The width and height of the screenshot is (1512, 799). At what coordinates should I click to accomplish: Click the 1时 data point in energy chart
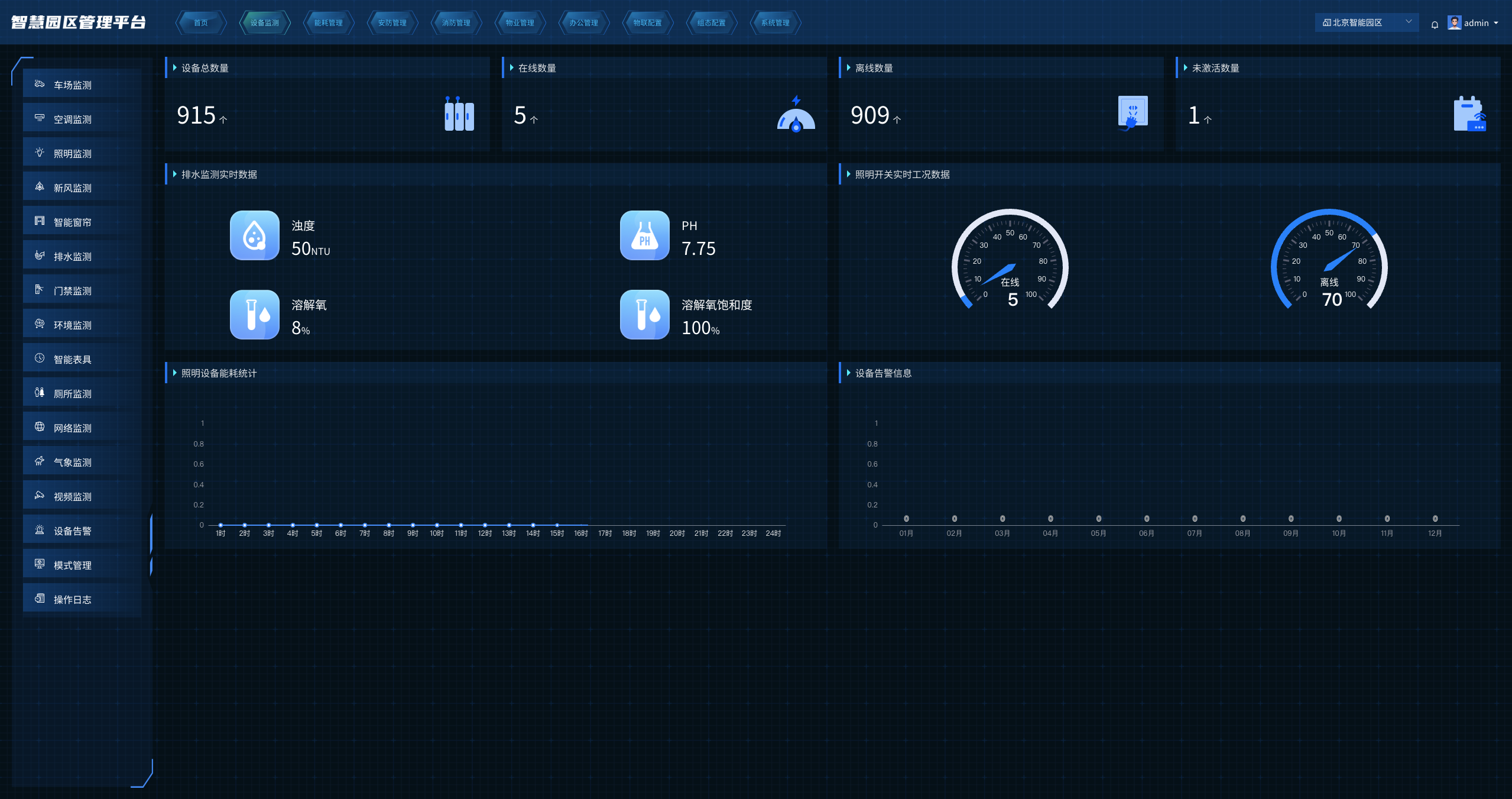[x=220, y=525]
